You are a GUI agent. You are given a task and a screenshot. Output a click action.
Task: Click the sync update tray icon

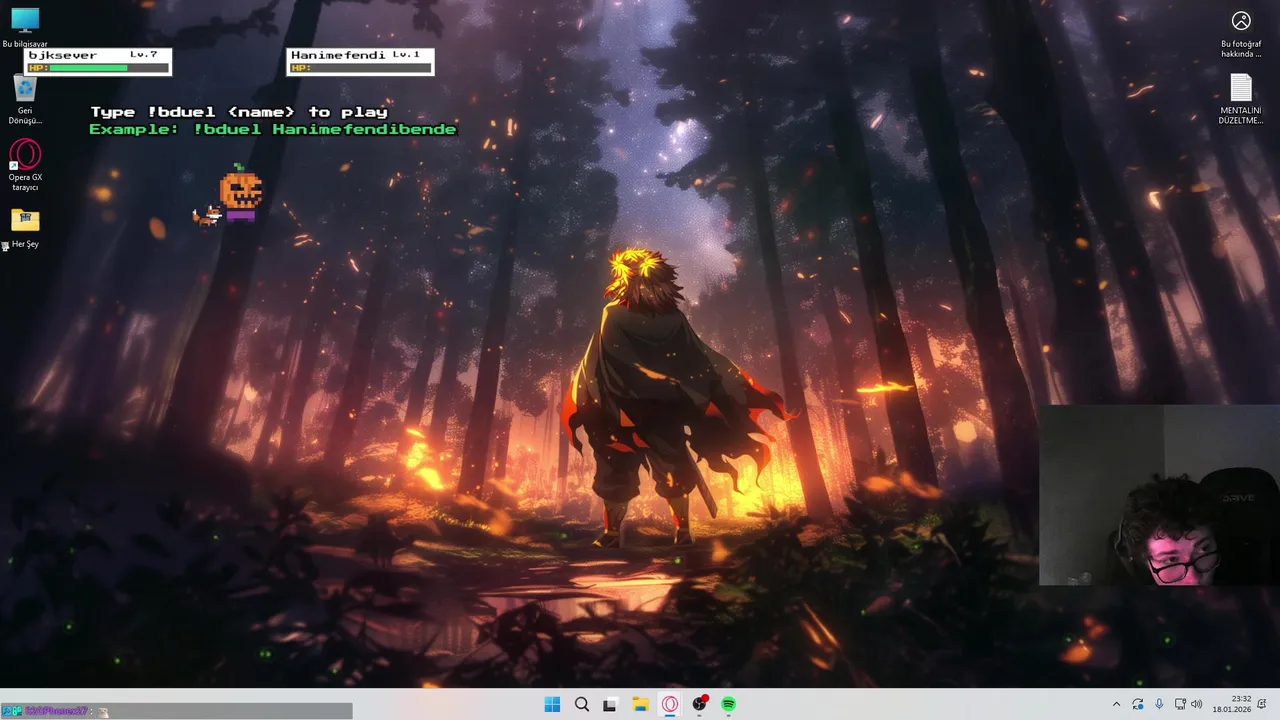click(x=1138, y=704)
